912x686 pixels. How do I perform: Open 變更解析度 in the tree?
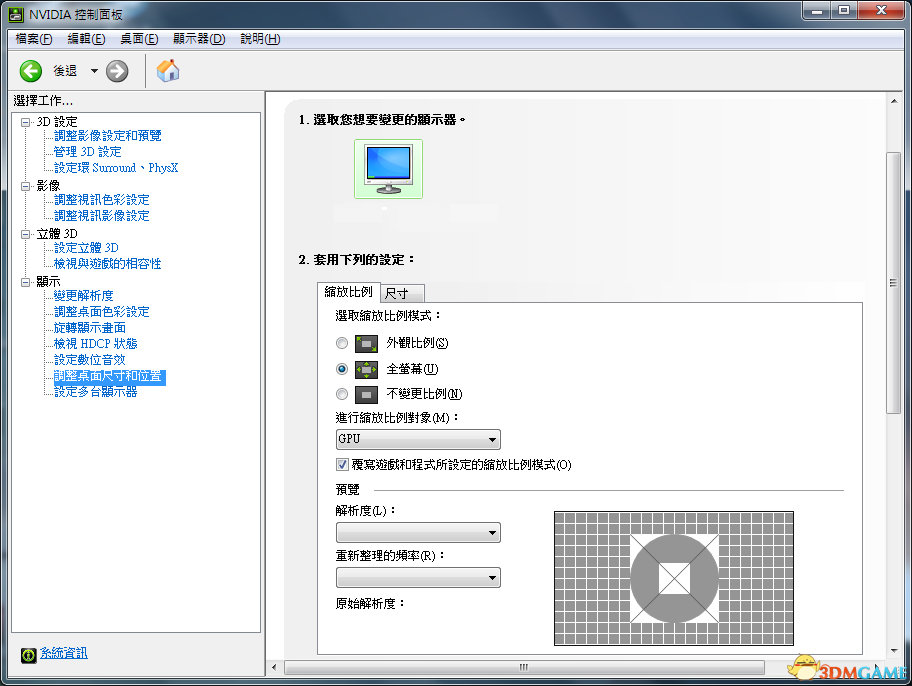(84, 296)
